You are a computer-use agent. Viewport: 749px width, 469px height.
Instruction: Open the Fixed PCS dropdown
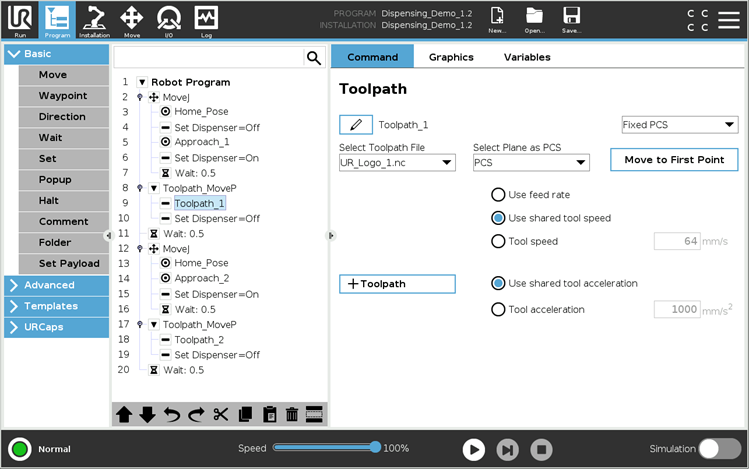(679, 125)
